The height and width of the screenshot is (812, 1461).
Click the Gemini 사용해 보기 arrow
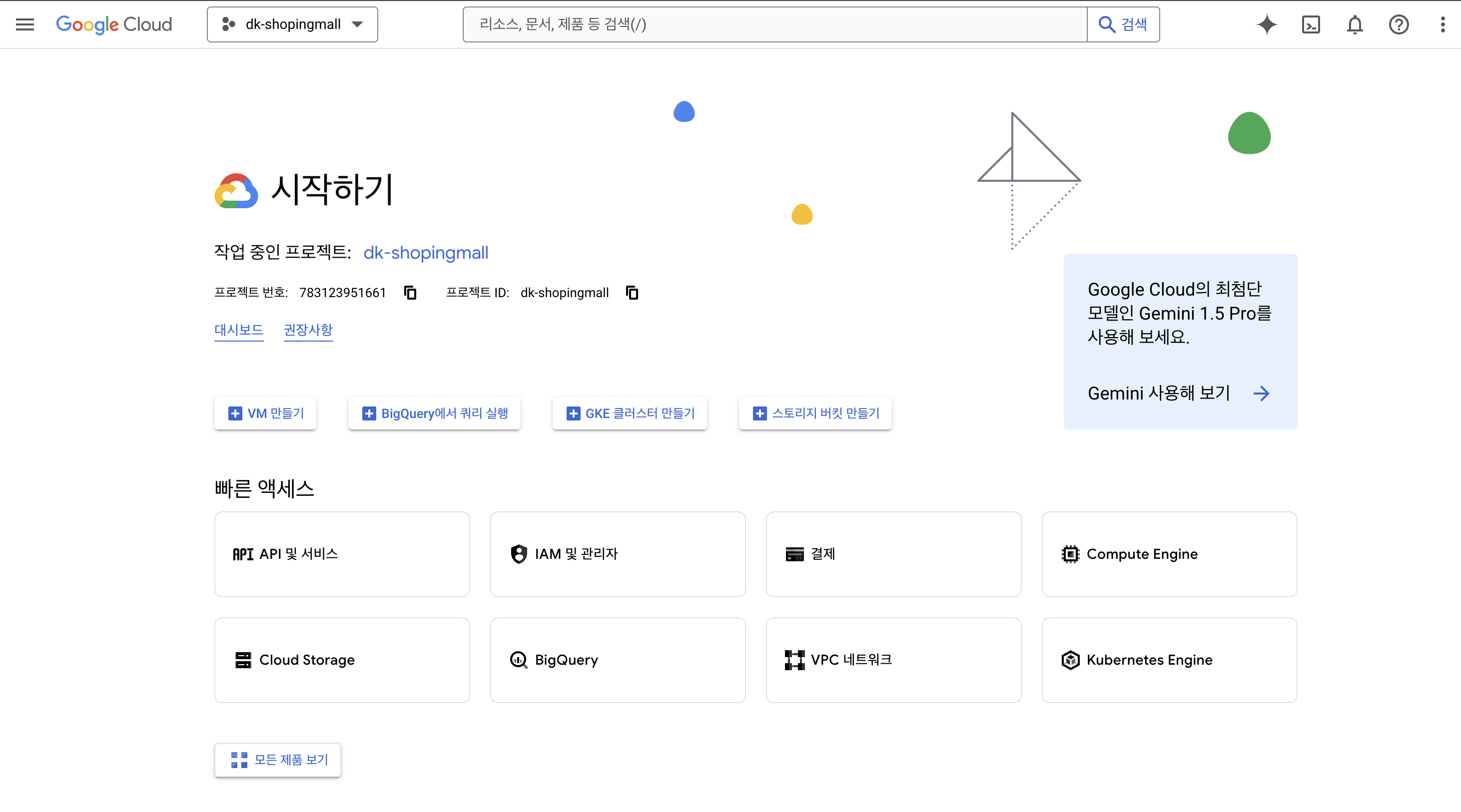pyautogui.click(x=1261, y=394)
